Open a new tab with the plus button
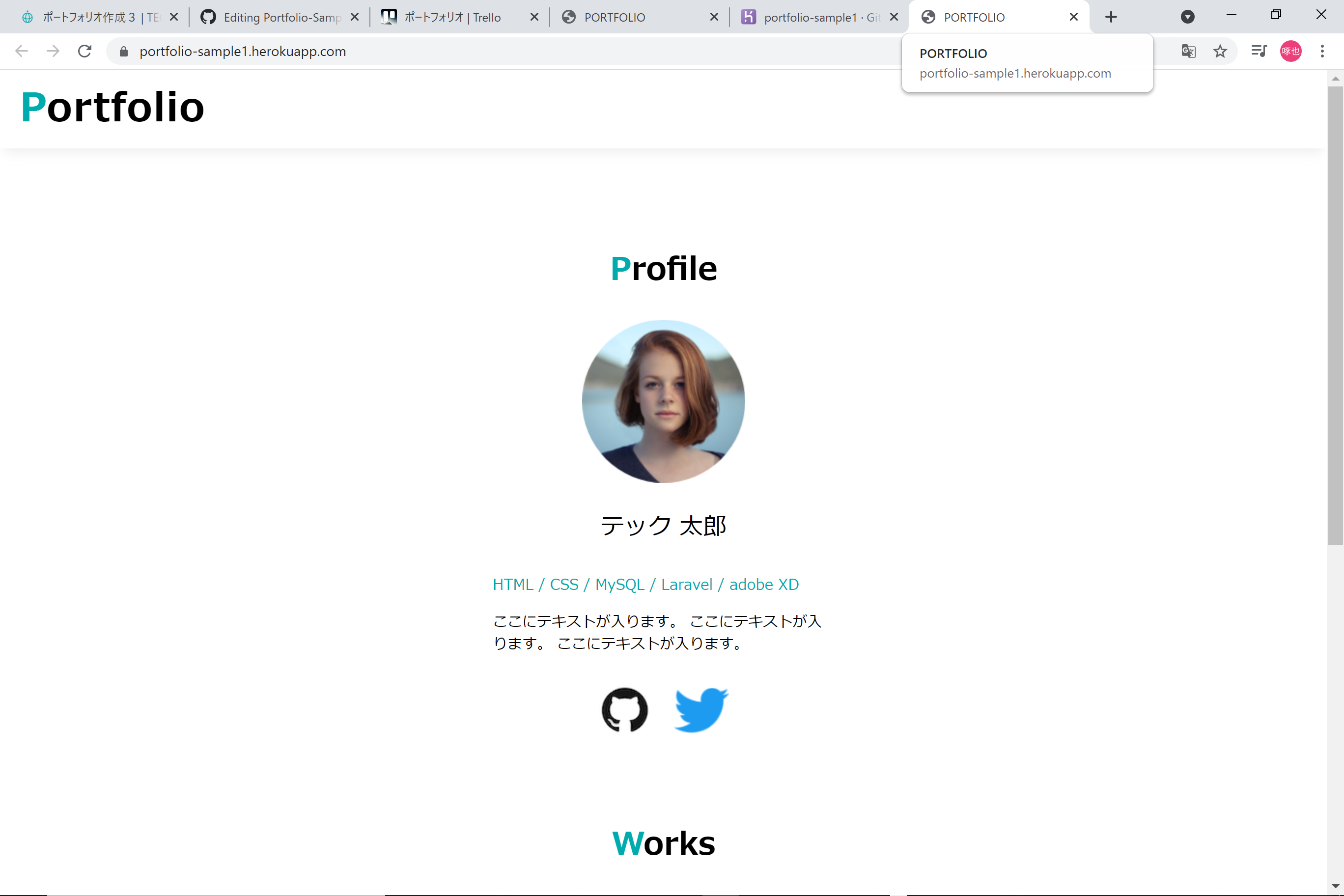The width and height of the screenshot is (1344, 896). (x=1111, y=17)
